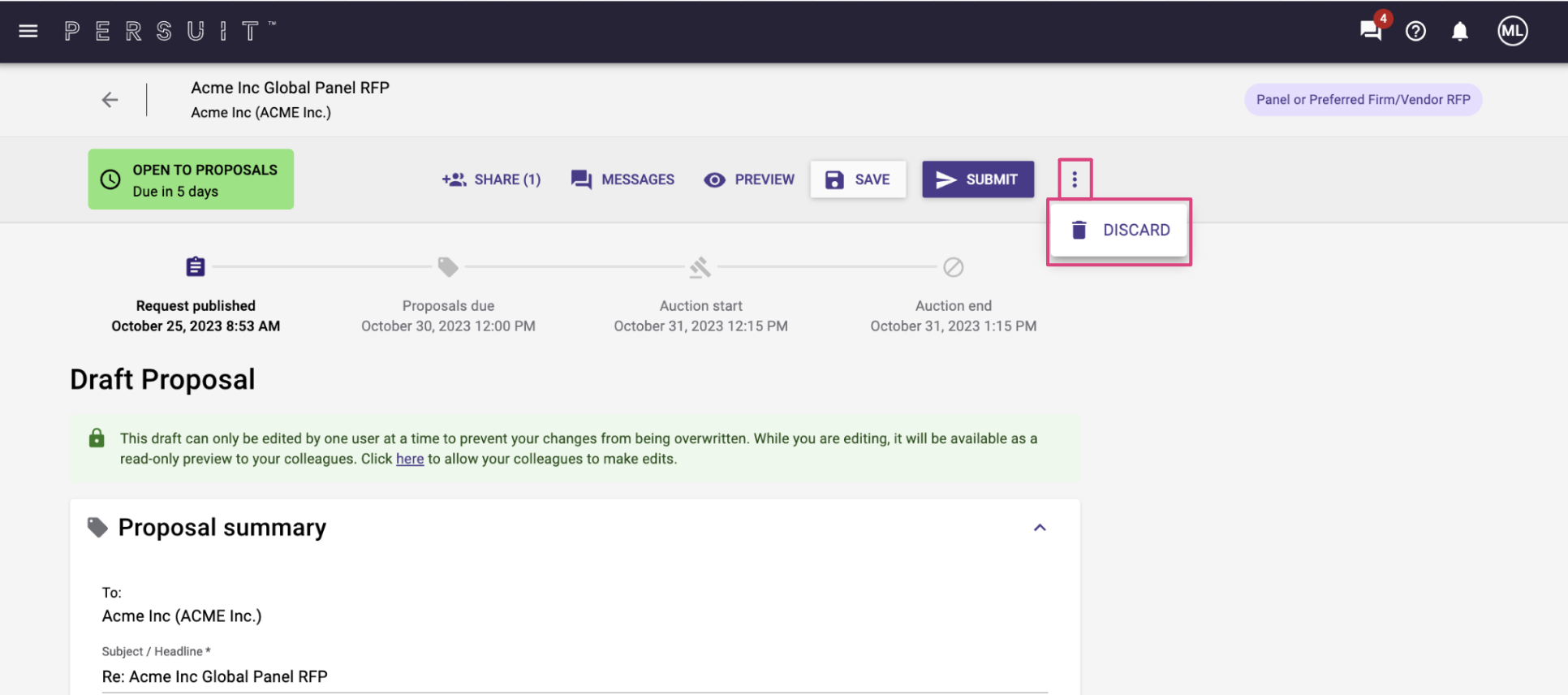Click the 'here' link to allow edits

tap(410, 459)
